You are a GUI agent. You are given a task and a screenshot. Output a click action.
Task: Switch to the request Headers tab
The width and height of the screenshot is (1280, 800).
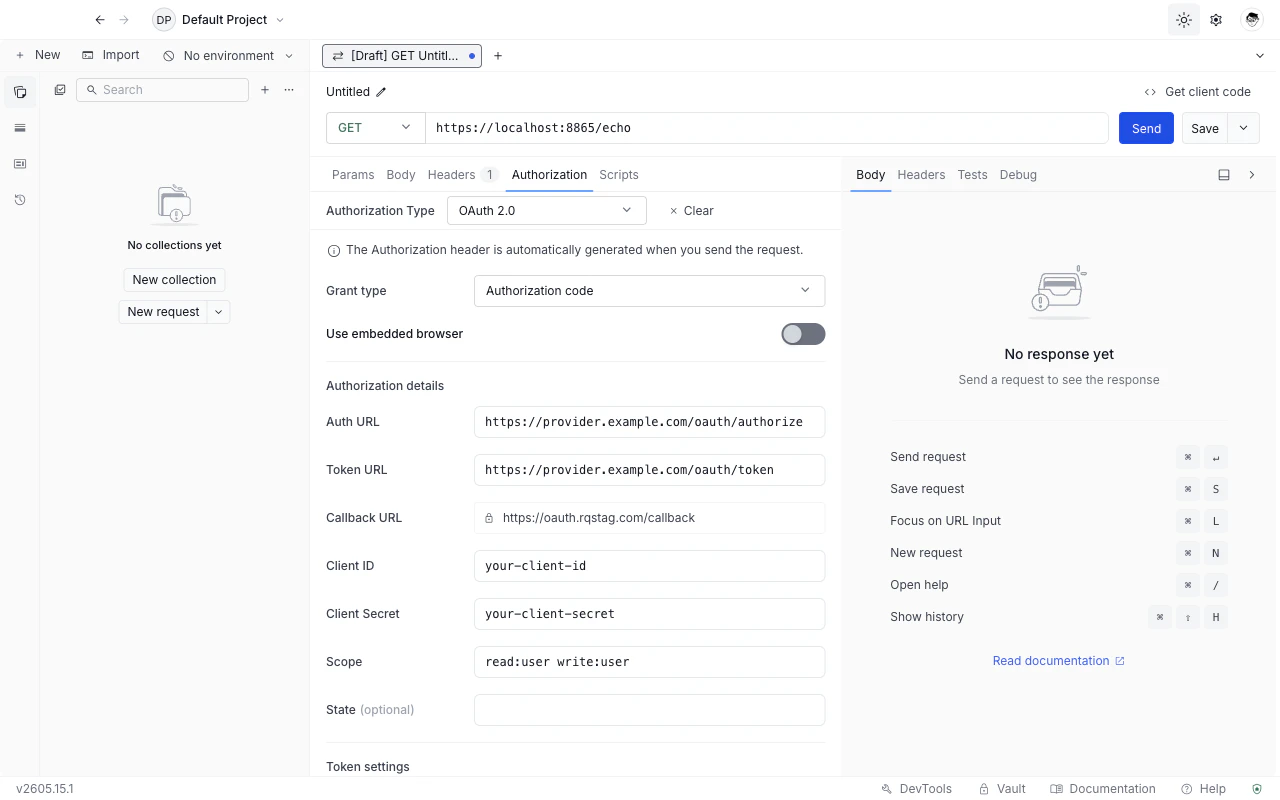pyautogui.click(x=462, y=175)
